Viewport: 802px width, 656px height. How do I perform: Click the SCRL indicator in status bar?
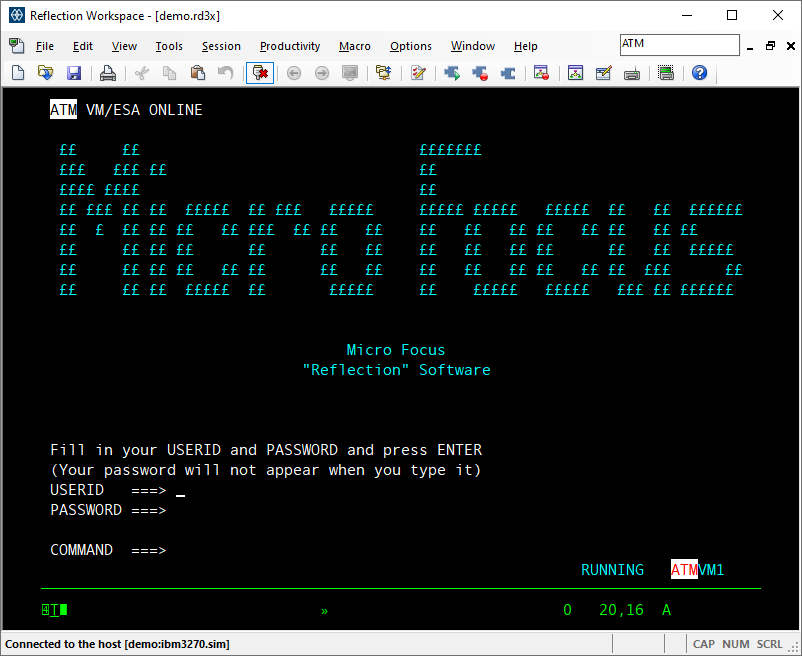click(x=769, y=644)
